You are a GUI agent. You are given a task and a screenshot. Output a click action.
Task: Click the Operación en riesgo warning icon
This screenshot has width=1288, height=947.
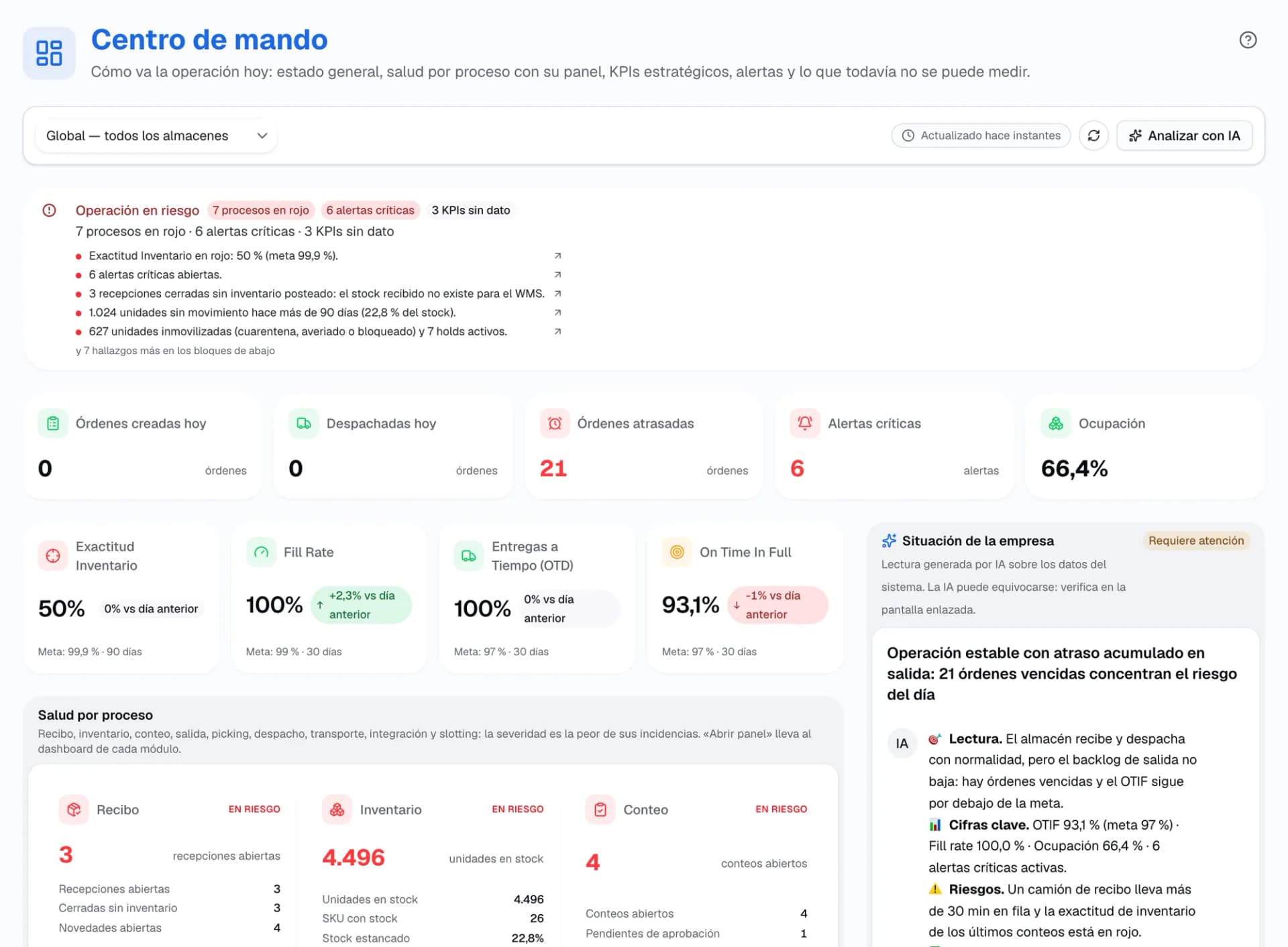(x=49, y=211)
